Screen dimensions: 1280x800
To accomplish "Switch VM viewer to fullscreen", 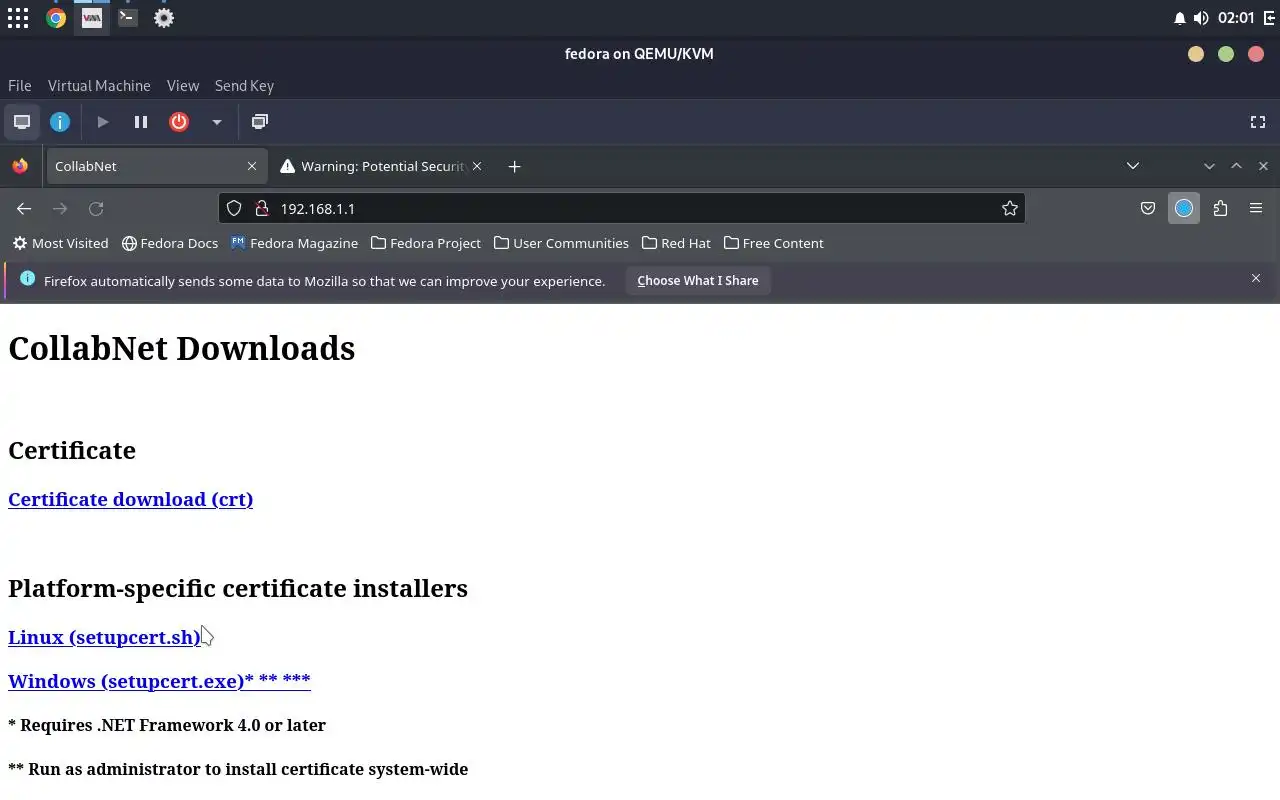I will (1258, 122).
